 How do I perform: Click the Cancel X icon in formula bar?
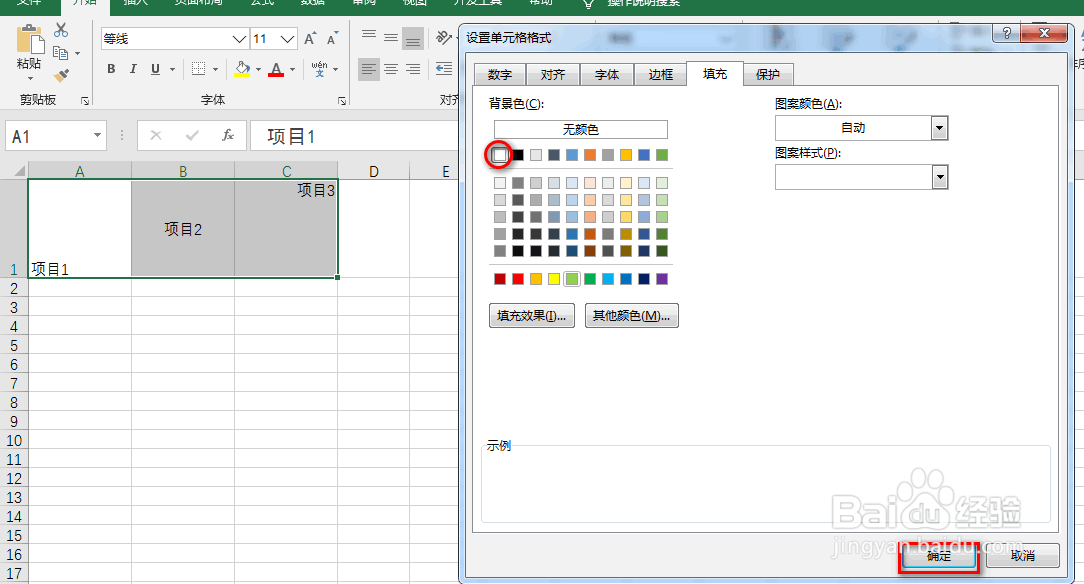coord(156,135)
